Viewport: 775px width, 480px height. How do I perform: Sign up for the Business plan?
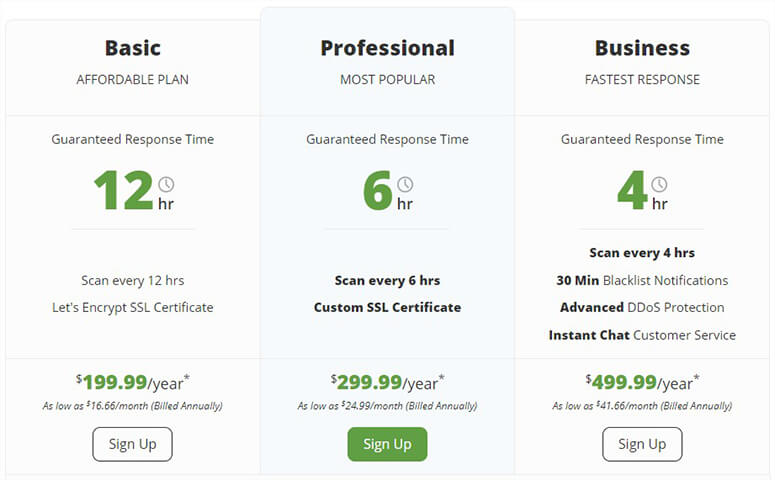(x=642, y=444)
